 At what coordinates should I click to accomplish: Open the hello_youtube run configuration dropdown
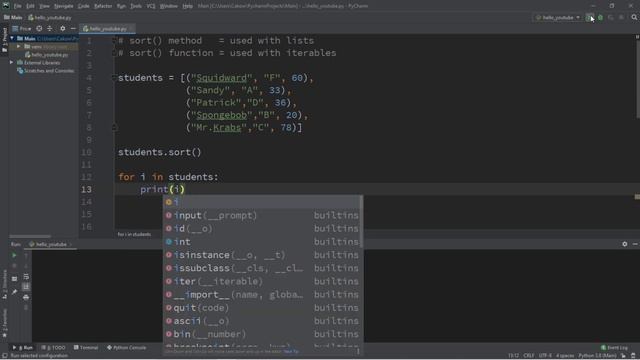point(558,18)
